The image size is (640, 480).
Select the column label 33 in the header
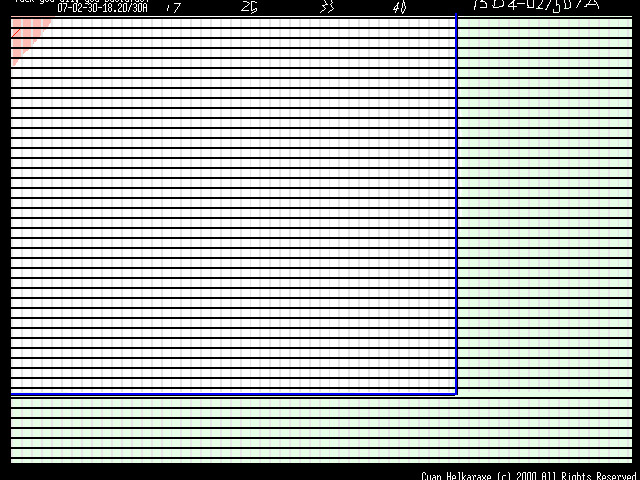point(326,7)
